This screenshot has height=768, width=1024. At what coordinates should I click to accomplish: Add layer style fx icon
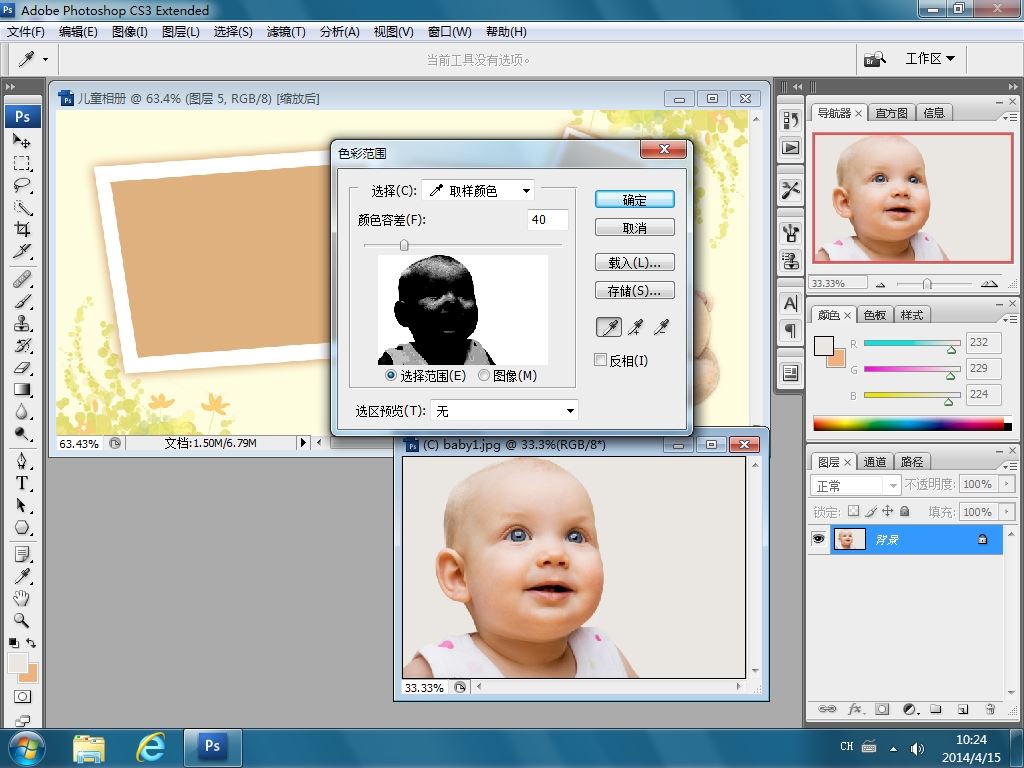click(855, 709)
